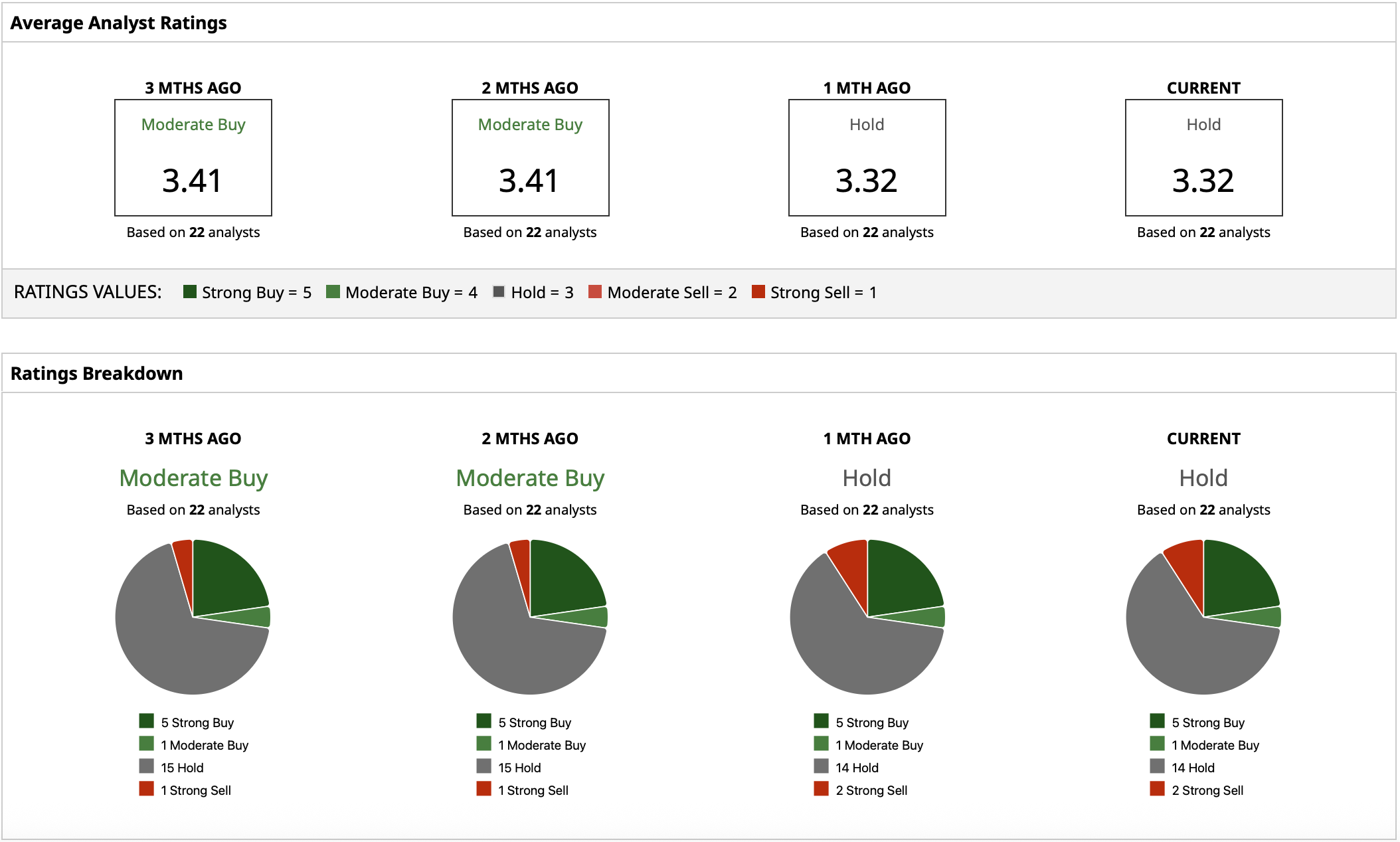Click the Ratings Breakdown heading

tap(97, 373)
